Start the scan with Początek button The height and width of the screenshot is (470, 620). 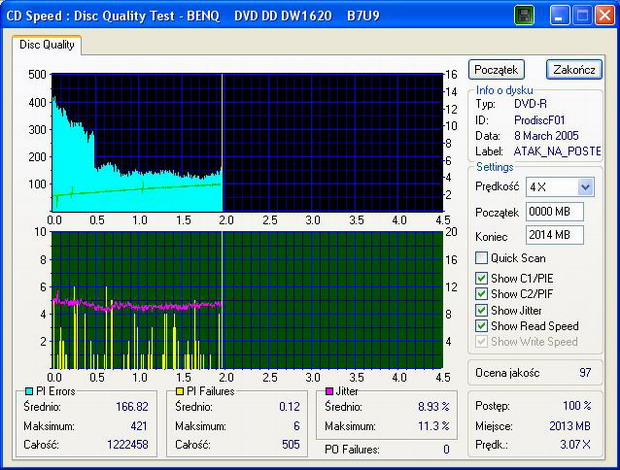[x=496, y=70]
